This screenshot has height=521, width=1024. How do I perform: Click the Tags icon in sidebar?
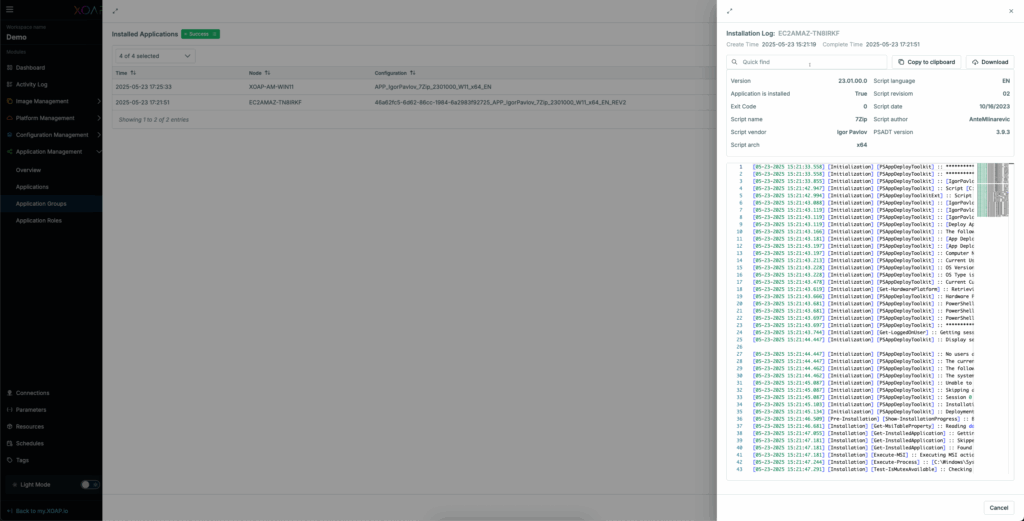10,460
